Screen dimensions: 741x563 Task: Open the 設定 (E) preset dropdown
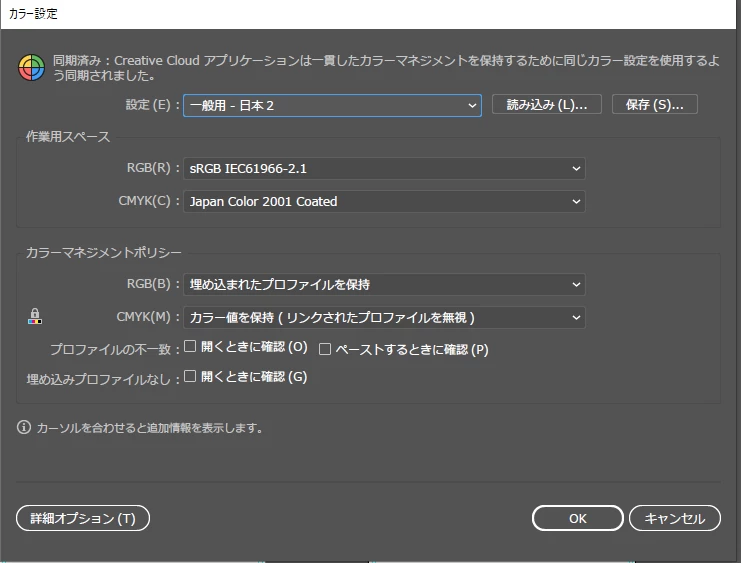332,105
